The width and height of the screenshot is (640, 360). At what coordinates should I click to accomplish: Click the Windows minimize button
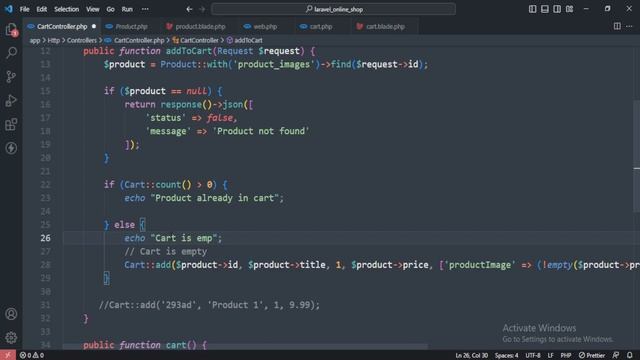click(x=586, y=9)
